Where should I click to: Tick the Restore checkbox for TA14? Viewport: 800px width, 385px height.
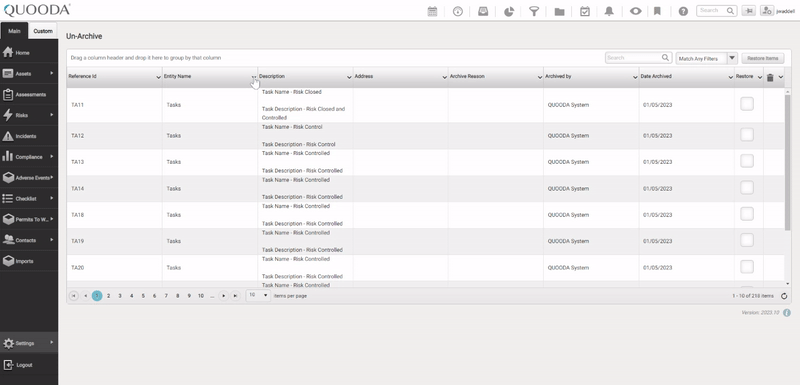tap(747, 188)
